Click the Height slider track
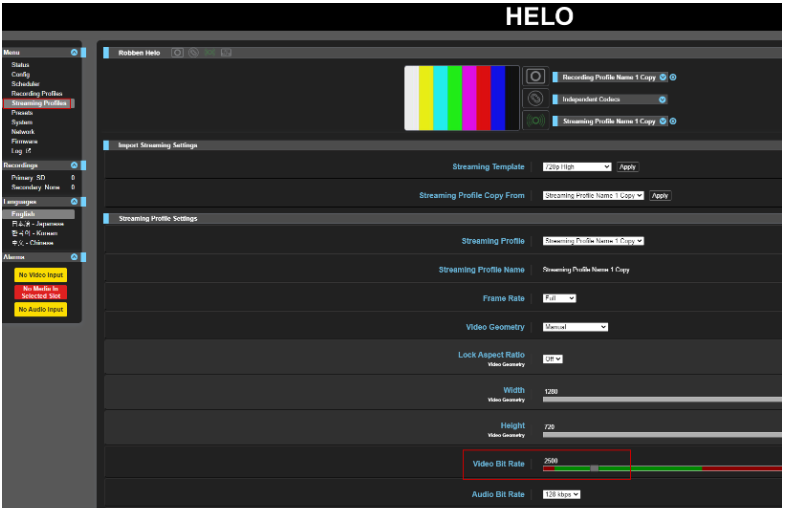 [662, 435]
